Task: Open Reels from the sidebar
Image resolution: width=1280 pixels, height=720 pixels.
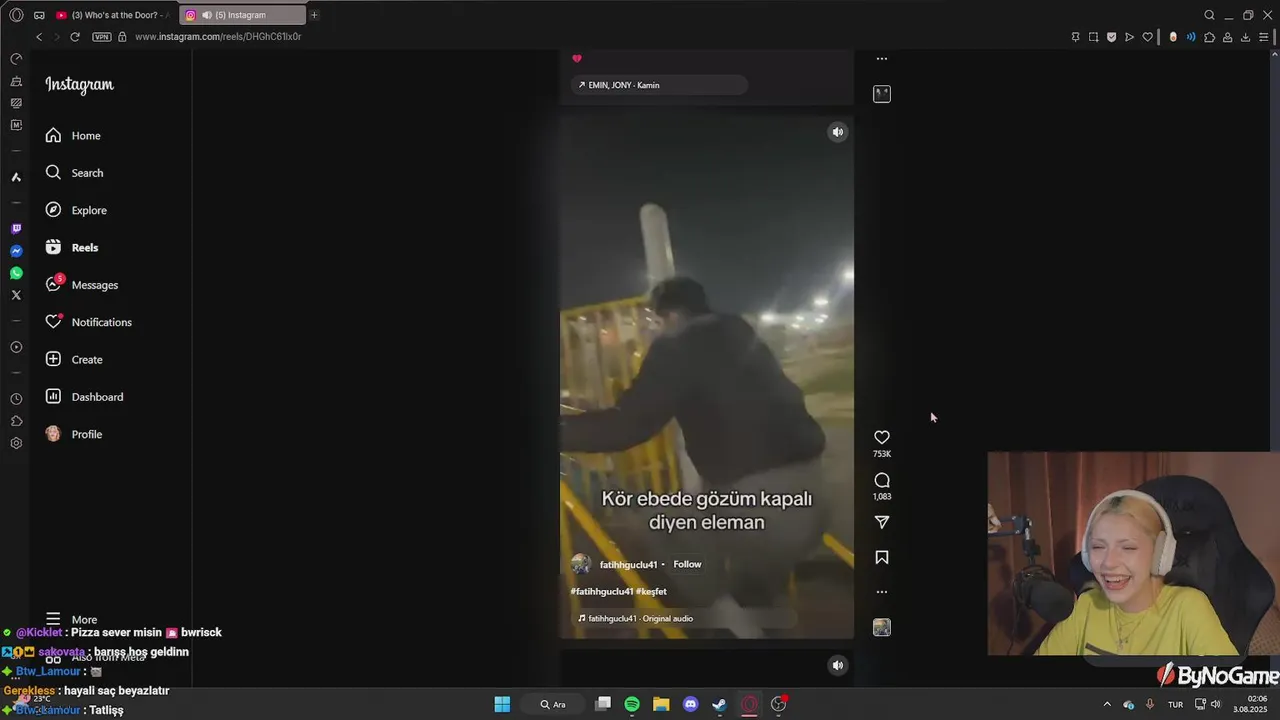Action: click(72, 248)
